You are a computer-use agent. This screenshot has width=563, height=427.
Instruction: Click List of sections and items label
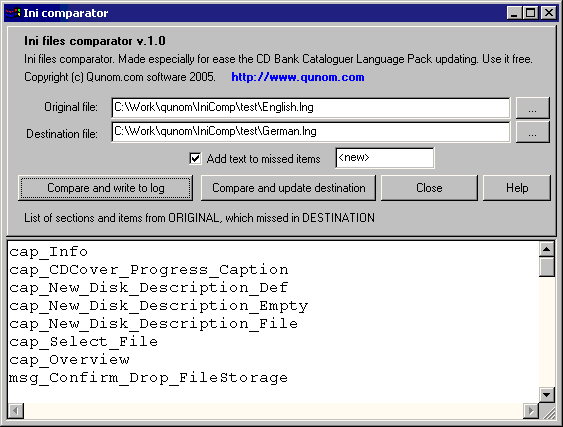pos(199,218)
